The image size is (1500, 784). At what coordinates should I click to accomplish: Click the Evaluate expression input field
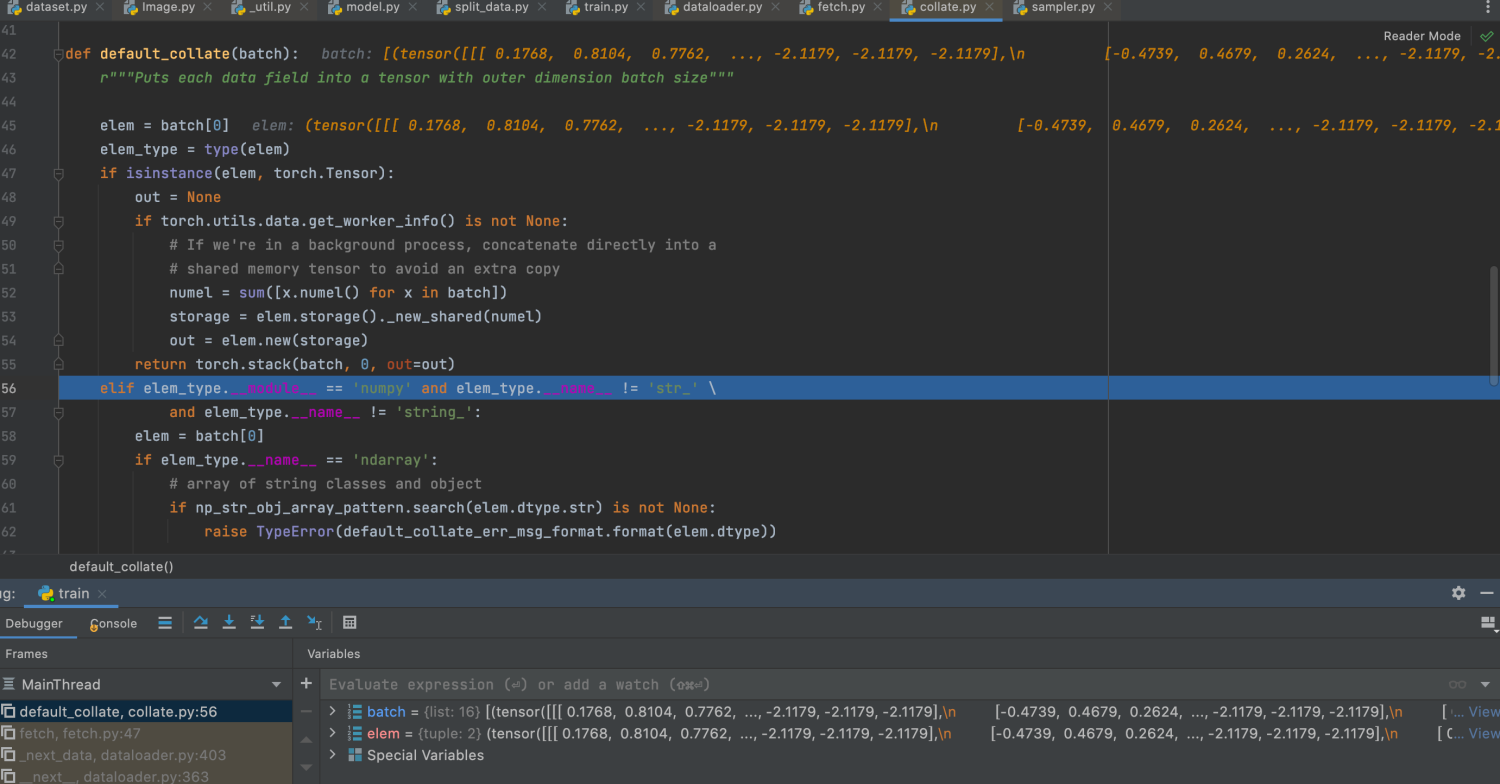600,684
